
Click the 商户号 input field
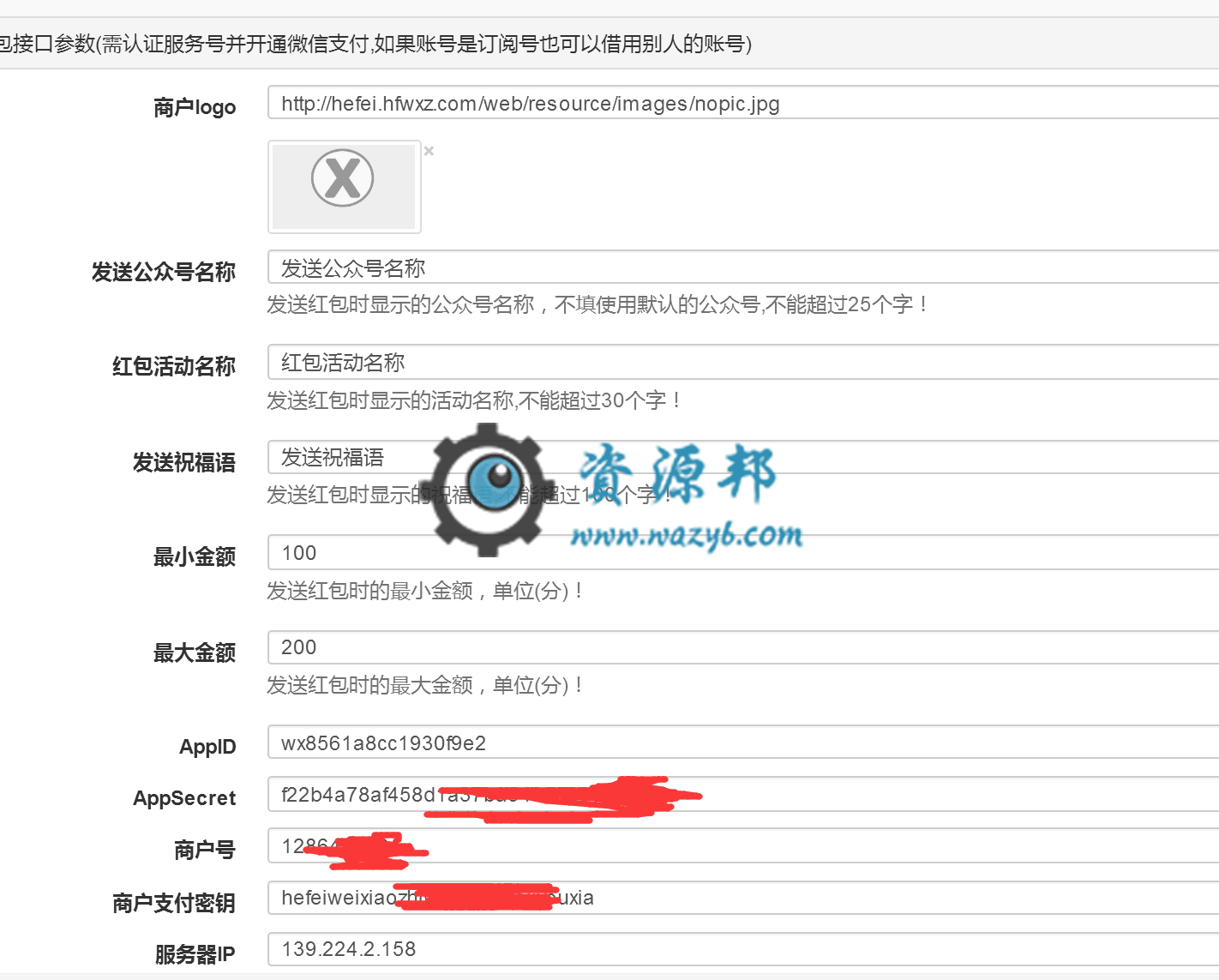(743, 845)
